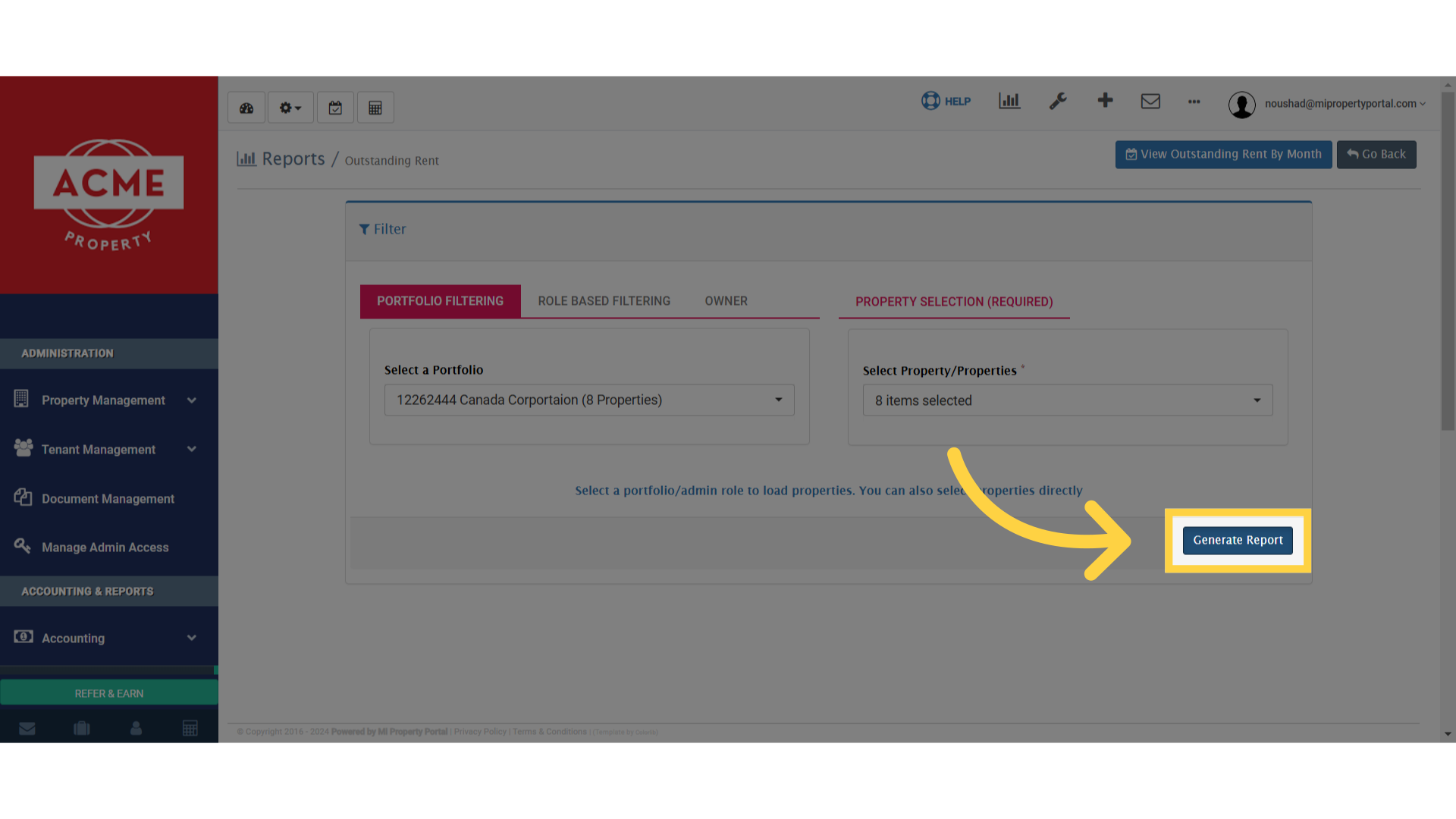Image resolution: width=1456 pixels, height=819 pixels.
Task: Click the Property Management building icon
Action: click(x=21, y=398)
